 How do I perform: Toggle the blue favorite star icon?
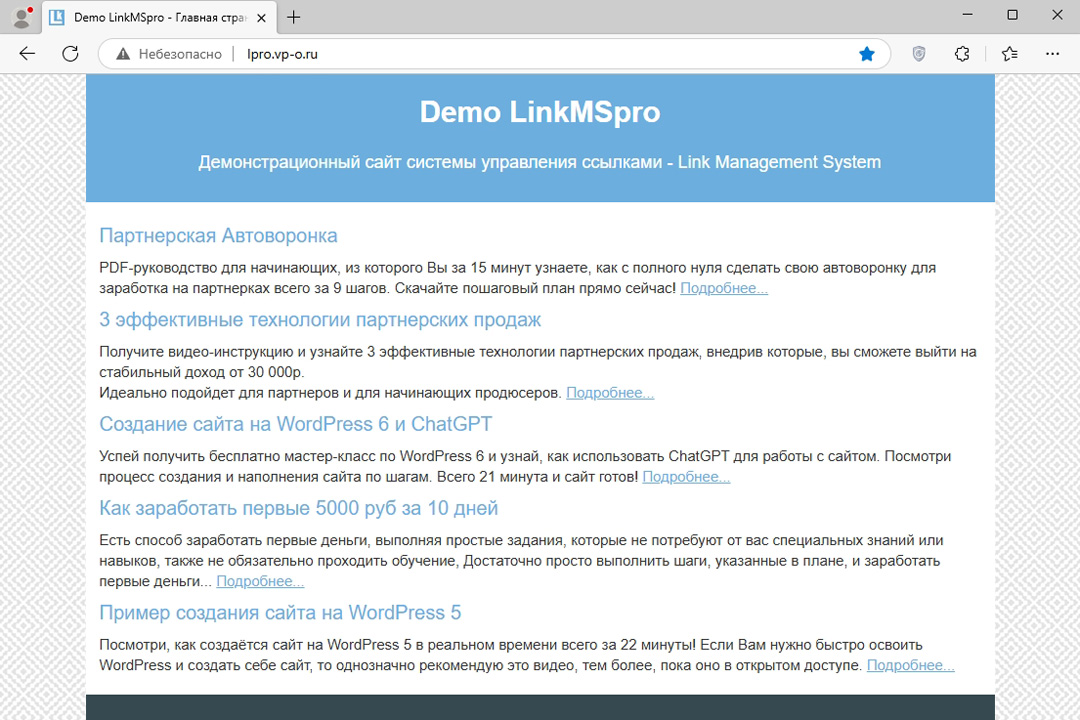coord(866,54)
